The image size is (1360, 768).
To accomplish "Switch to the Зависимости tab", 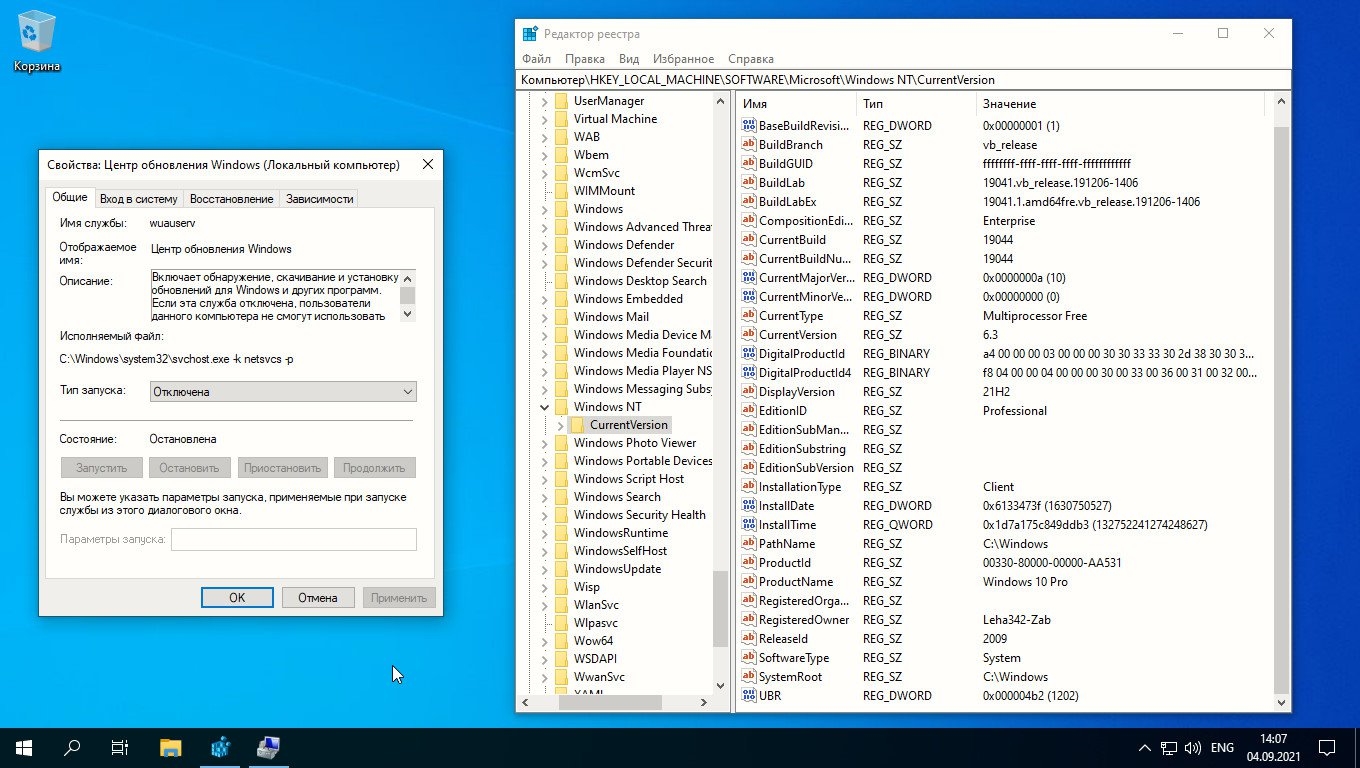I will coord(319,199).
